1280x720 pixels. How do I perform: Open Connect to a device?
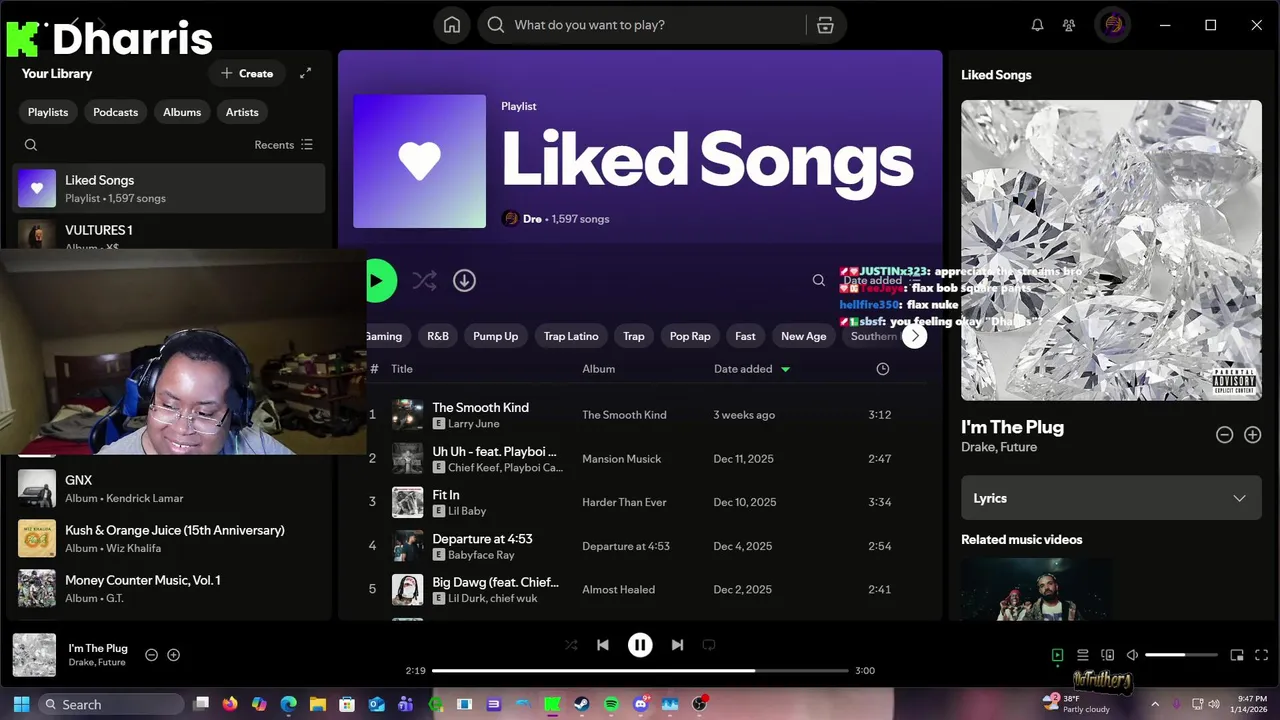tap(1107, 655)
